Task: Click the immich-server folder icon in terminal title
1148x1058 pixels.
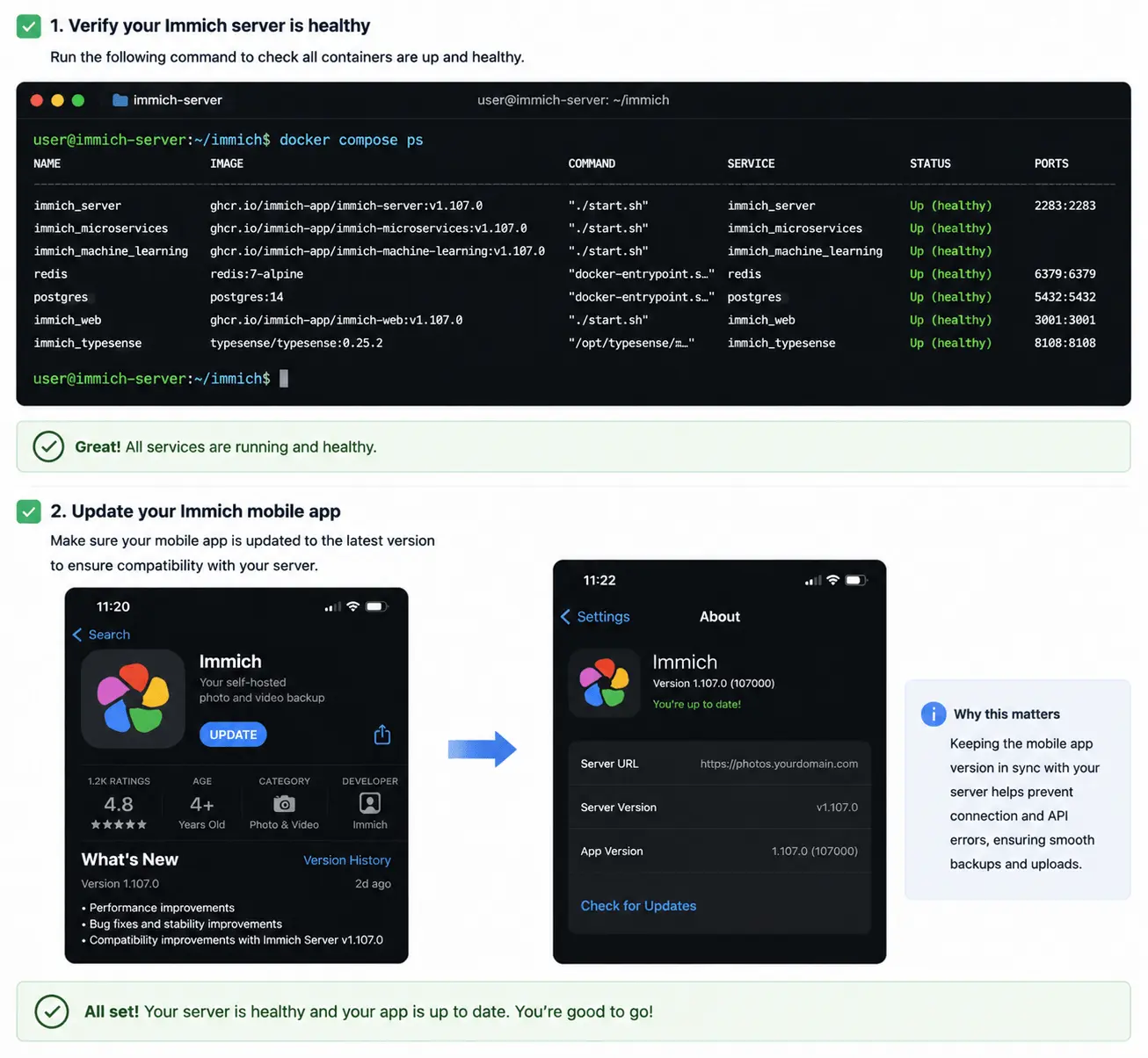Action: coord(120,100)
